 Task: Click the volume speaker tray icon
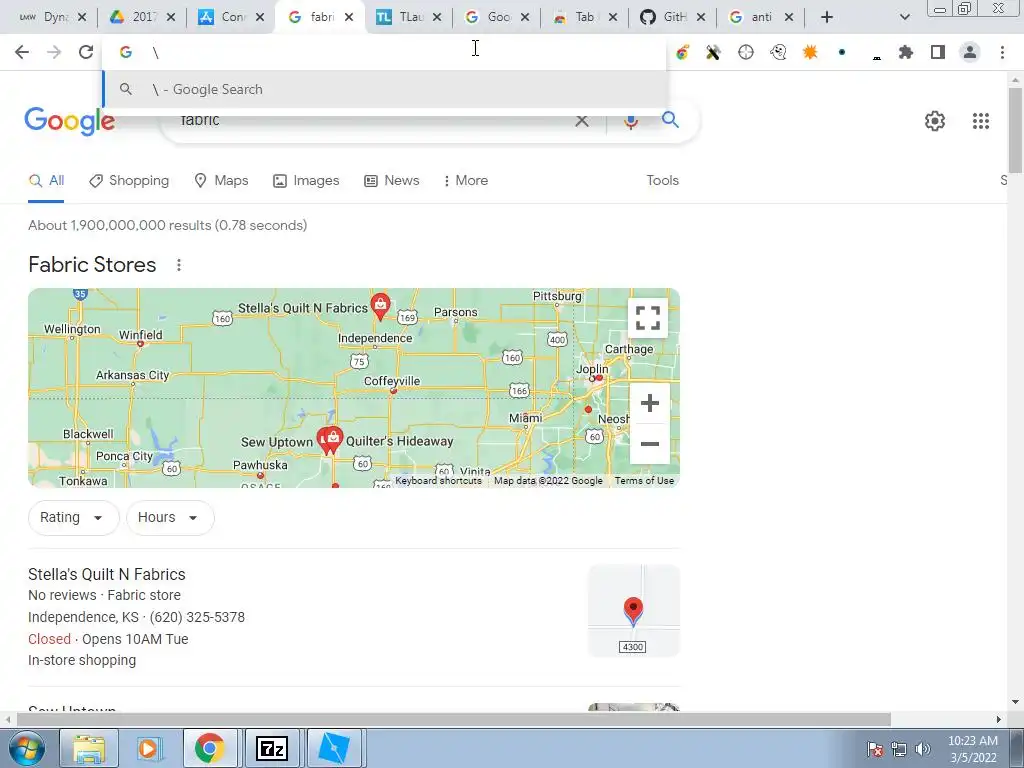[x=923, y=749]
